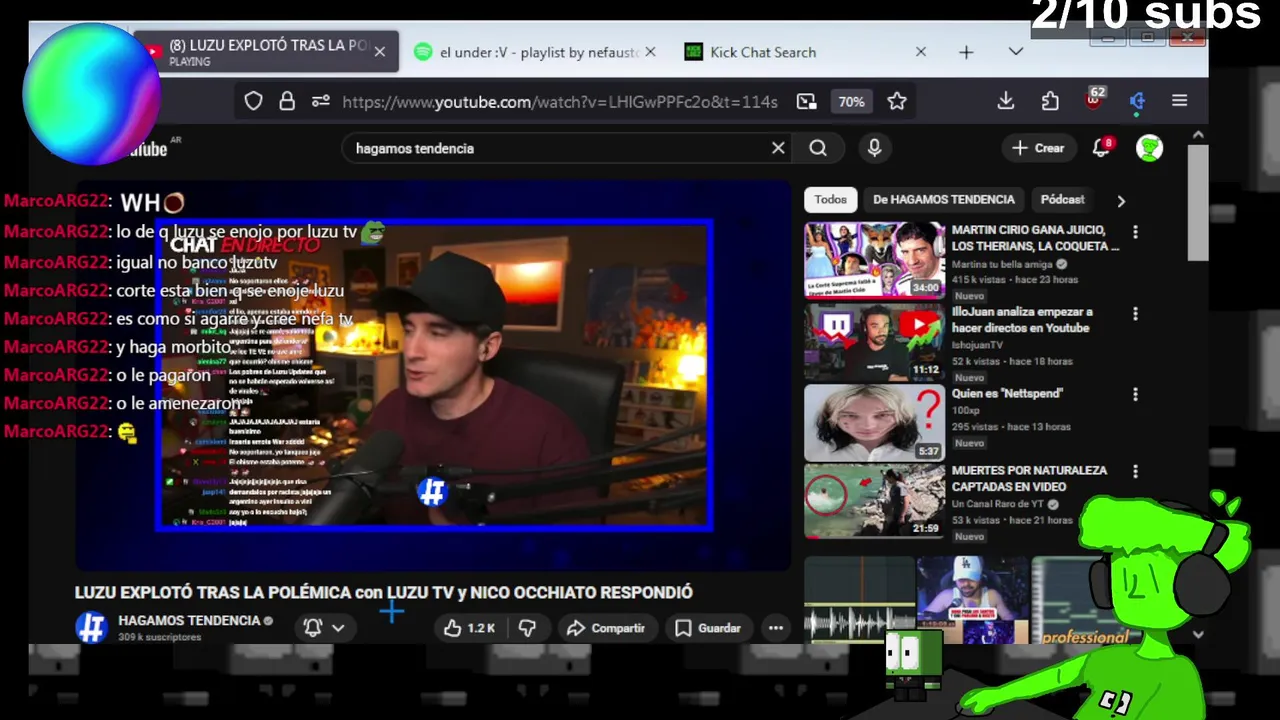
Task: Open the browser extensions puzzle icon
Action: coord(1050,101)
